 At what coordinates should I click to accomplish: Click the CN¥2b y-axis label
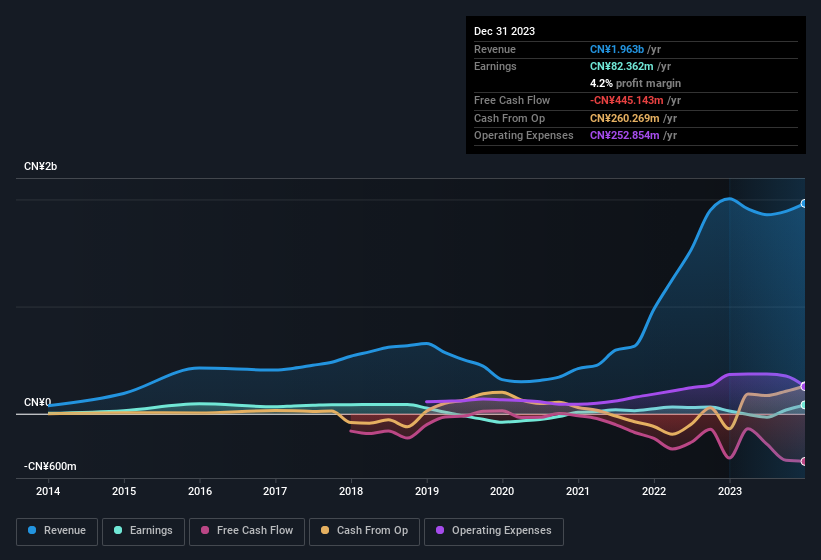click(x=41, y=166)
